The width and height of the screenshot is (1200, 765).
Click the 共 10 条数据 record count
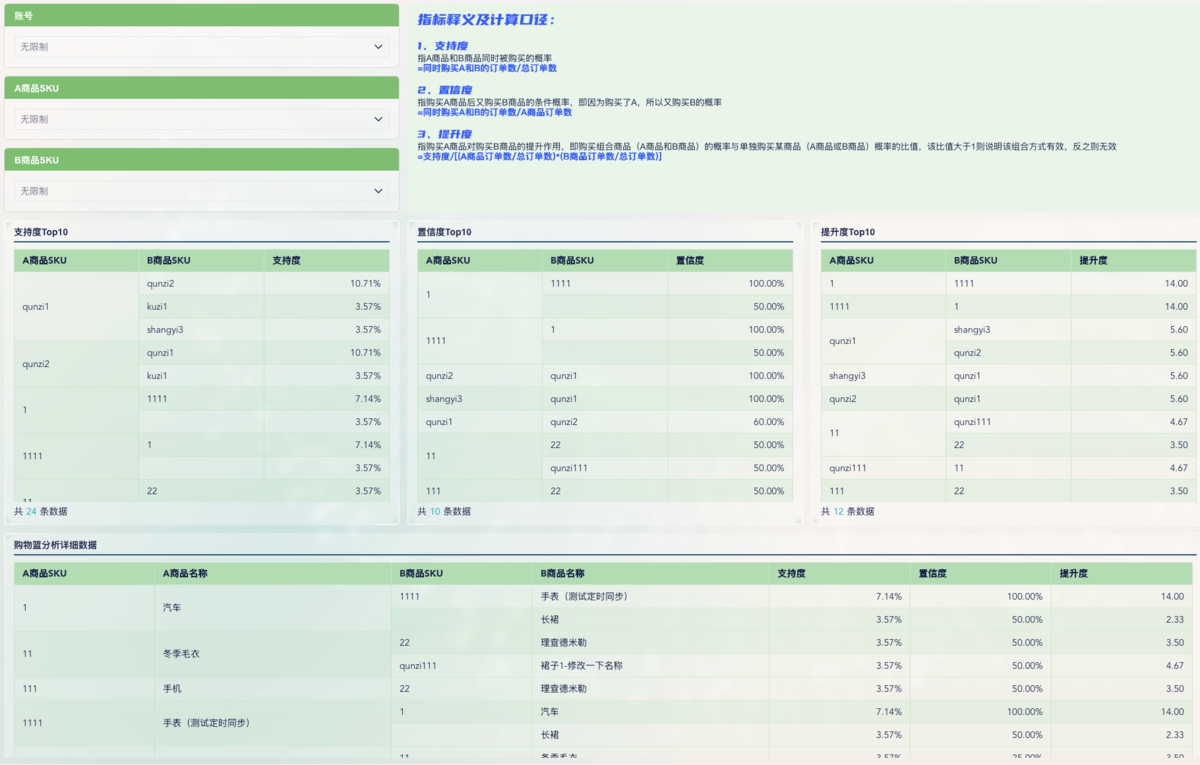pos(444,511)
